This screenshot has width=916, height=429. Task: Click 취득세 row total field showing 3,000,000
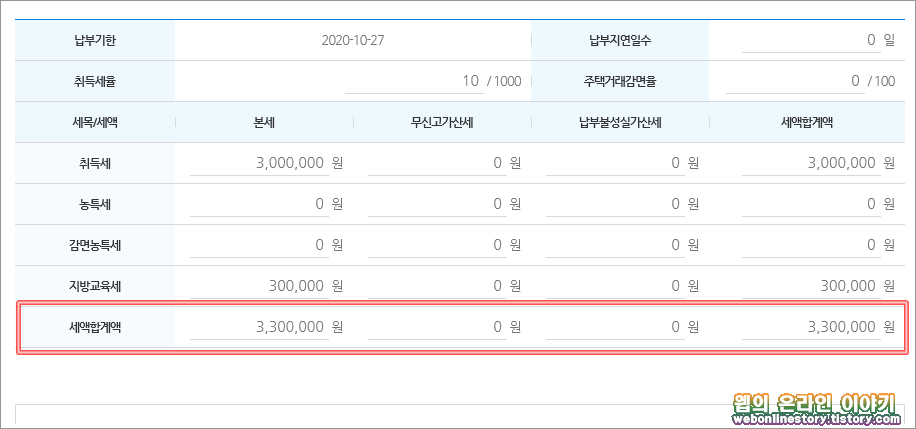811,163
